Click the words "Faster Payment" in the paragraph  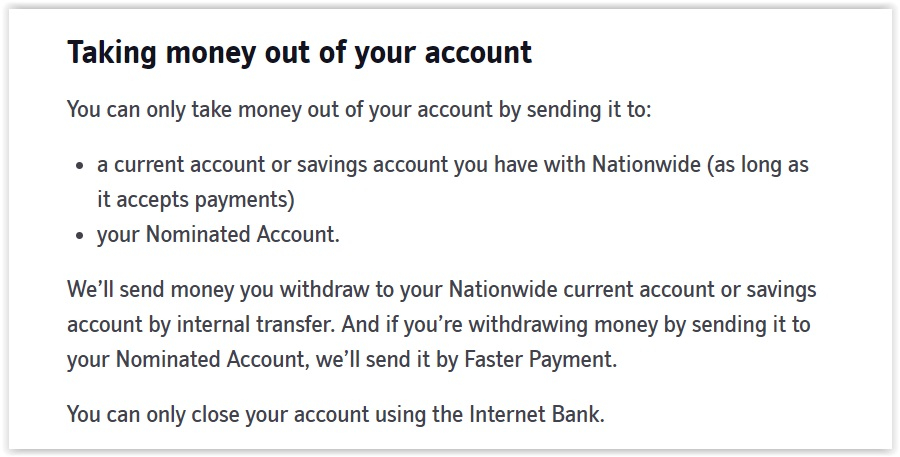click(x=538, y=360)
